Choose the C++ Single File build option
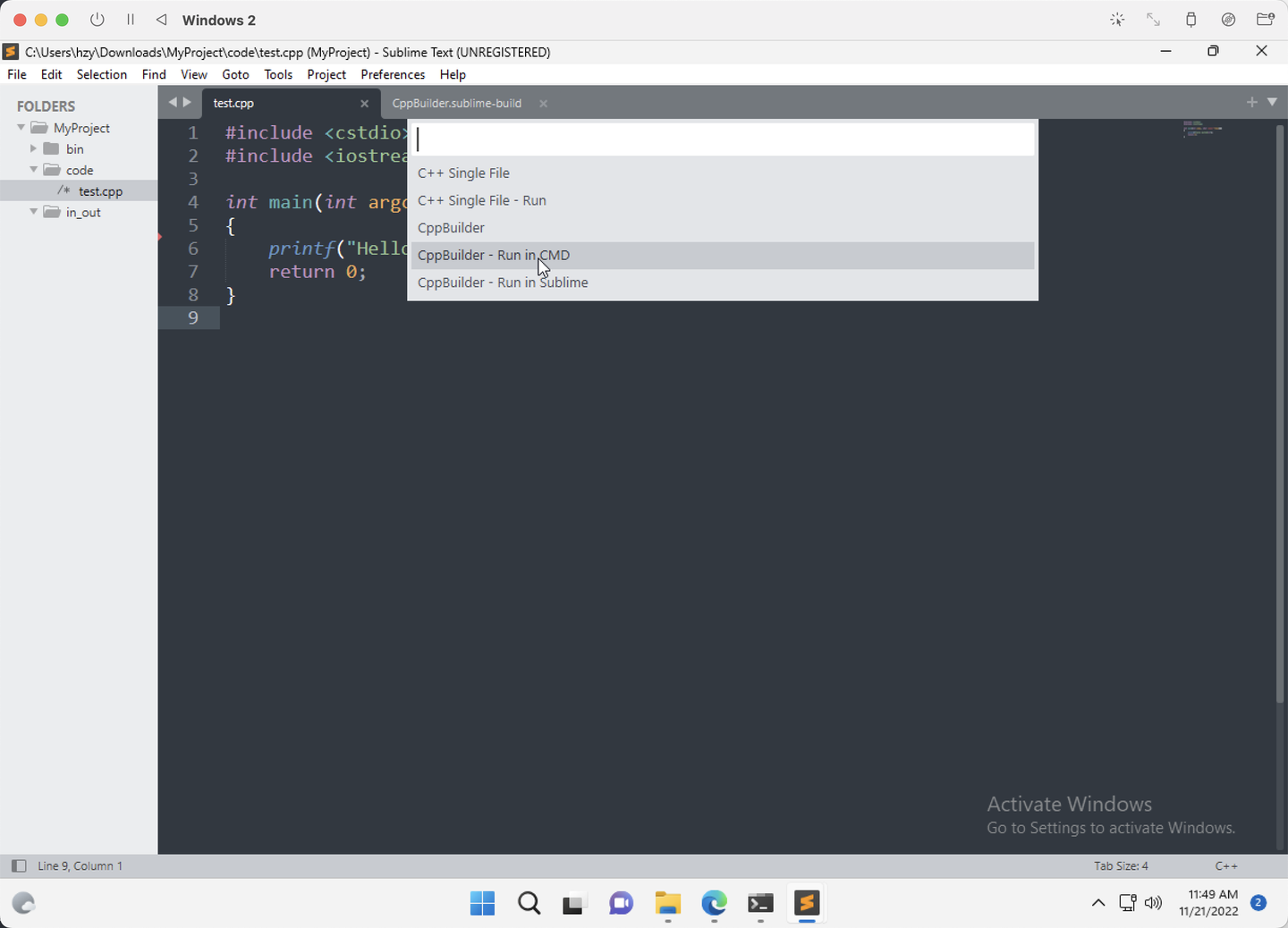The height and width of the screenshot is (928, 1288). [463, 173]
